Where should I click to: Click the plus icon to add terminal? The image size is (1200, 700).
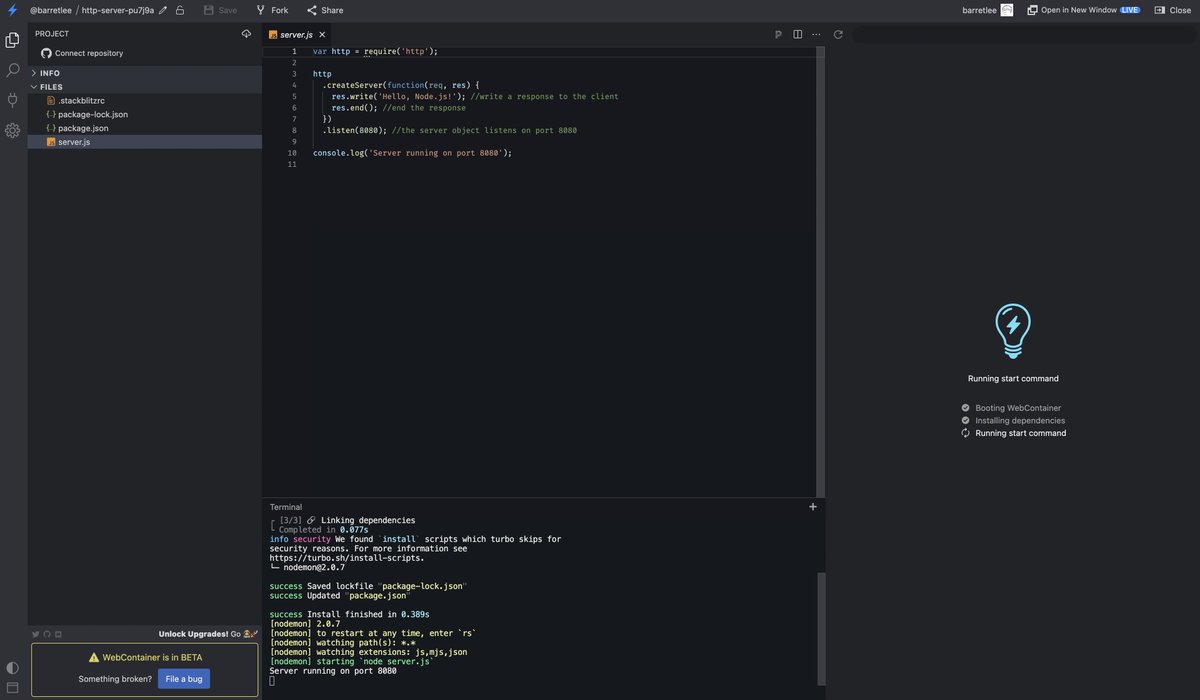(x=813, y=507)
